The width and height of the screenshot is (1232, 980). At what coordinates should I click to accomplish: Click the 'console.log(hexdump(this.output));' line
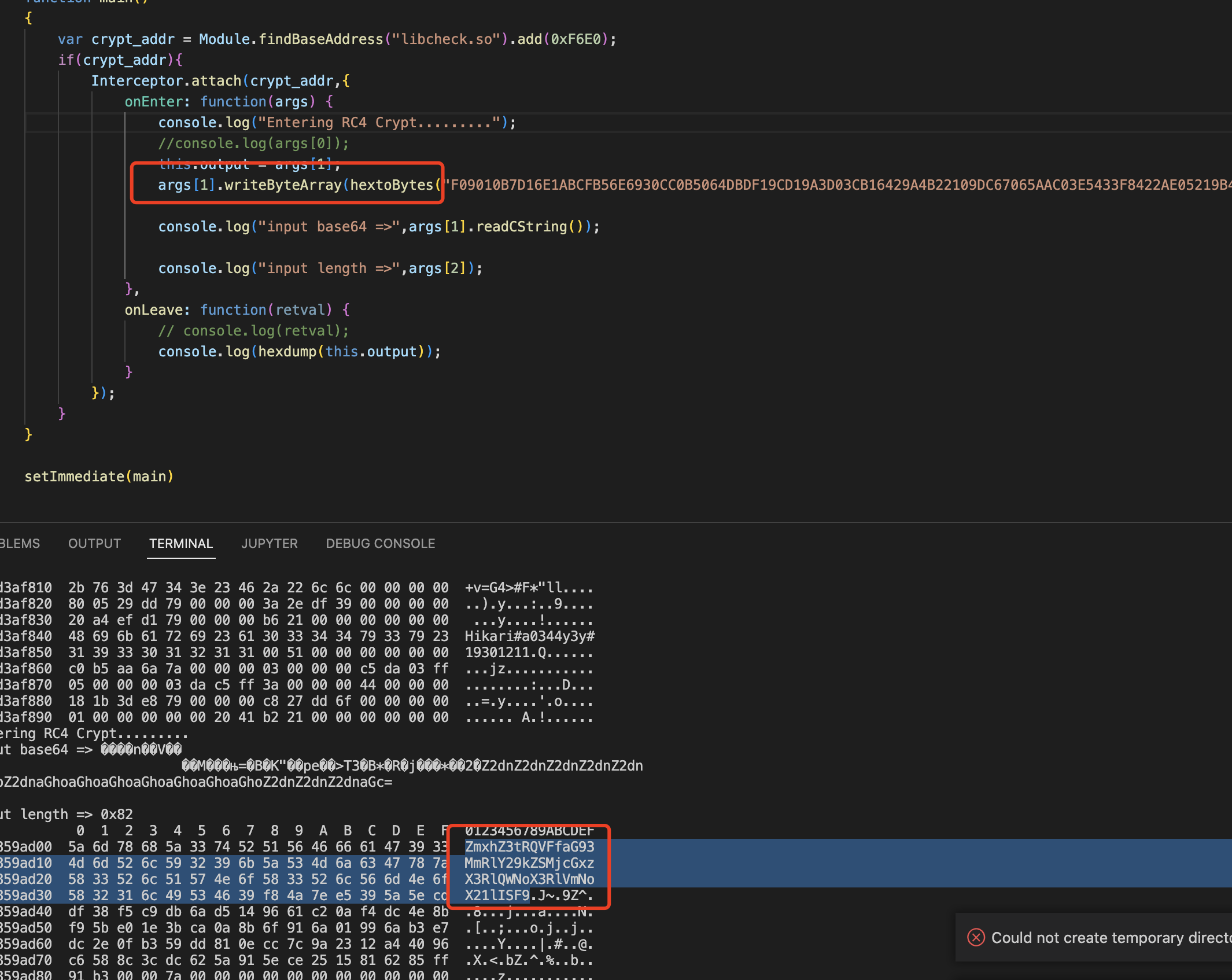pyautogui.click(x=300, y=351)
